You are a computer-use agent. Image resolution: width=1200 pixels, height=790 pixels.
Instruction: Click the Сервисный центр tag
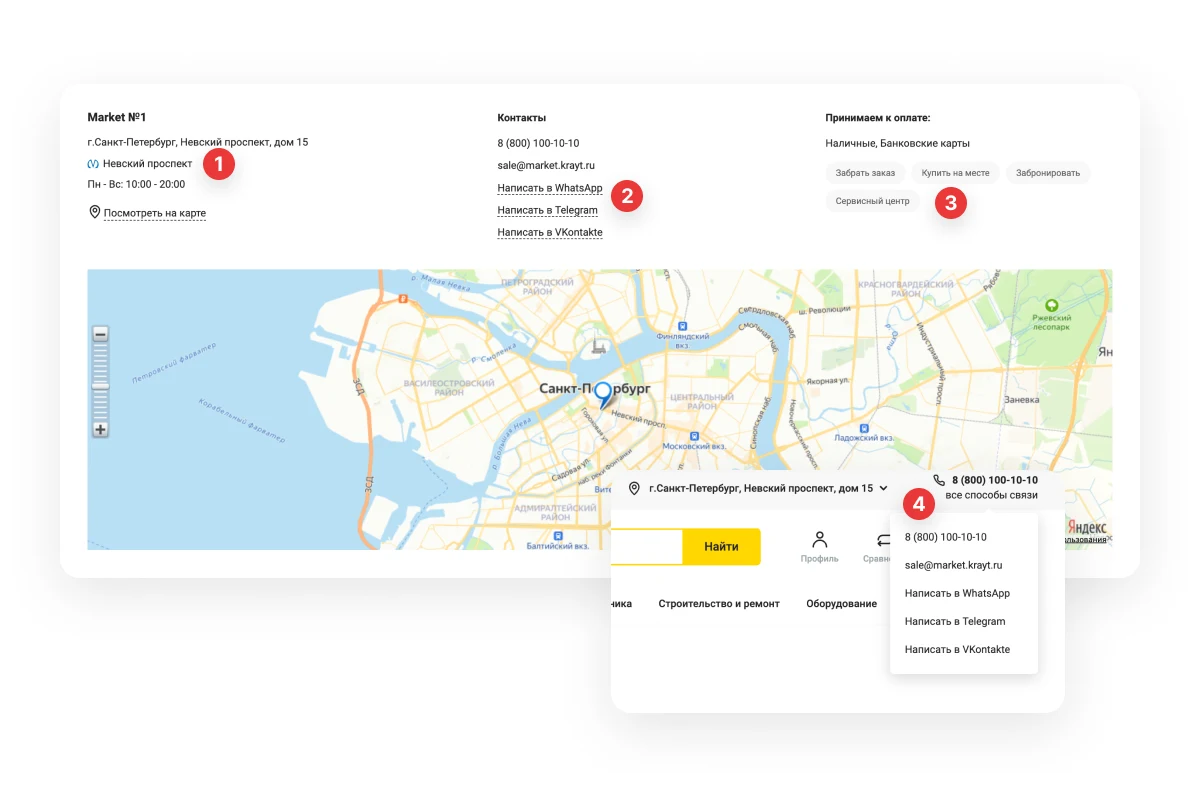coord(873,201)
